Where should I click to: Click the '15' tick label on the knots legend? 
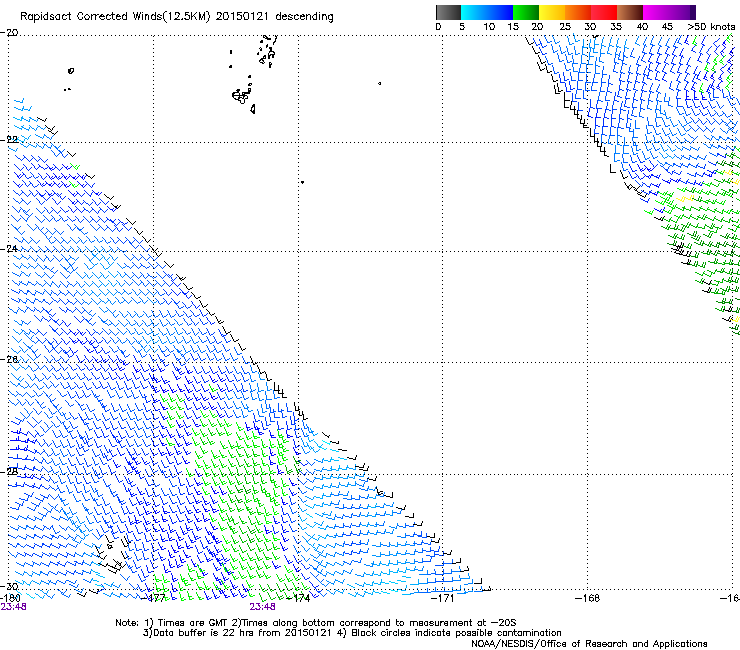coord(513,27)
